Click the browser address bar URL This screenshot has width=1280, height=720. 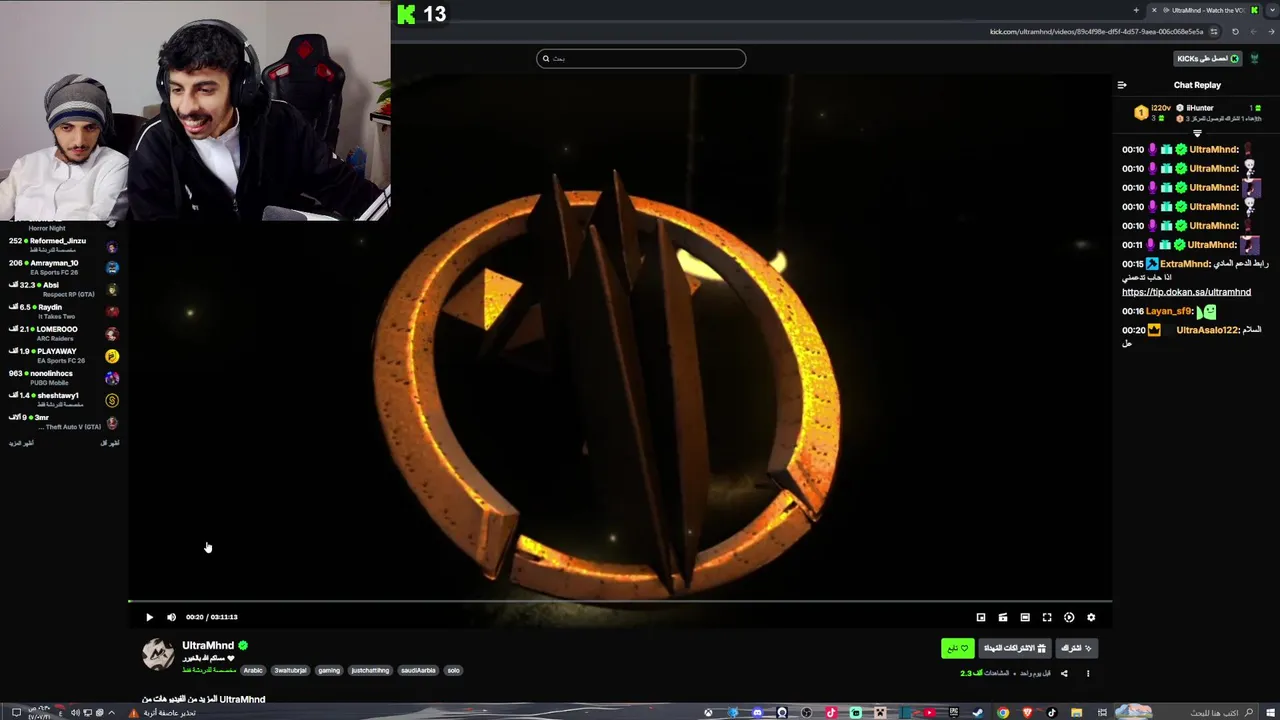[x=1096, y=32]
